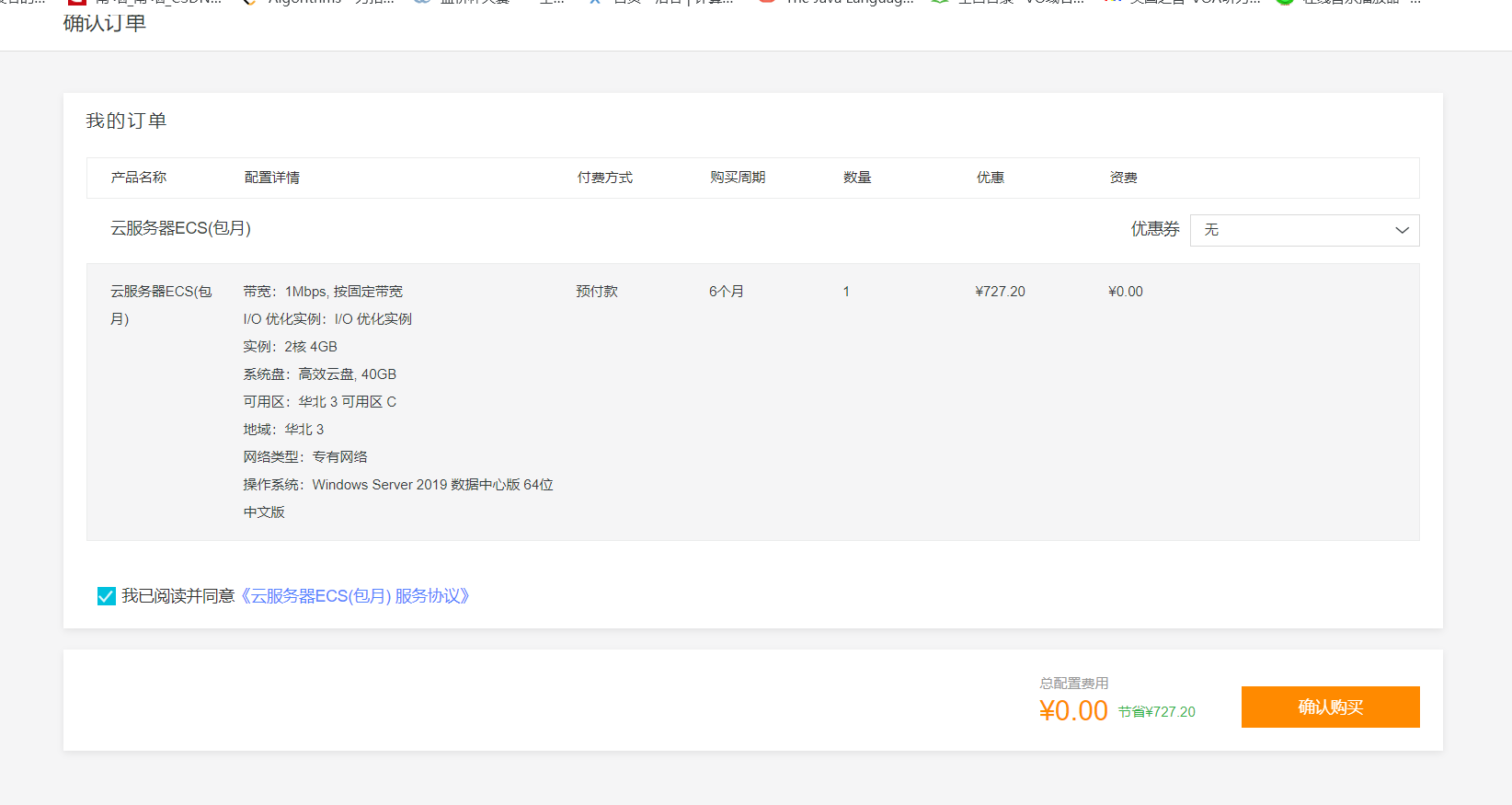The height and width of the screenshot is (805, 1512).
Task: Click the 系统盘 高效云盘 40GB line
Action: pos(320,374)
